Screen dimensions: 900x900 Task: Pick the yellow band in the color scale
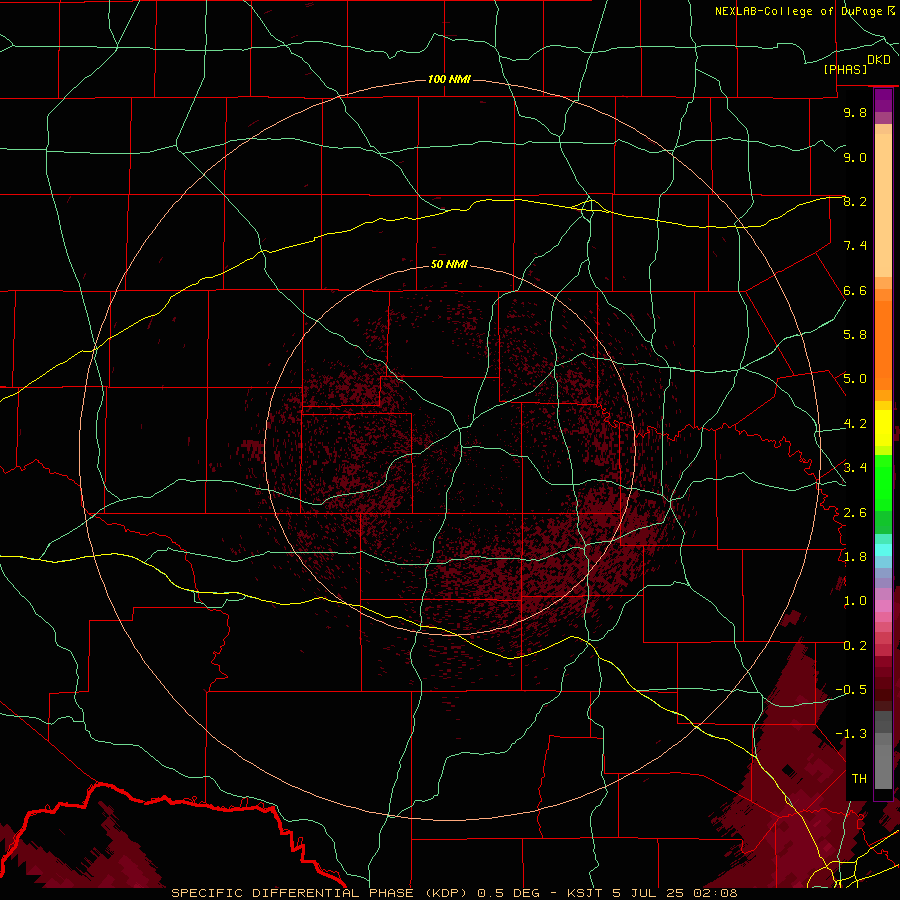click(x=883, y=428)
